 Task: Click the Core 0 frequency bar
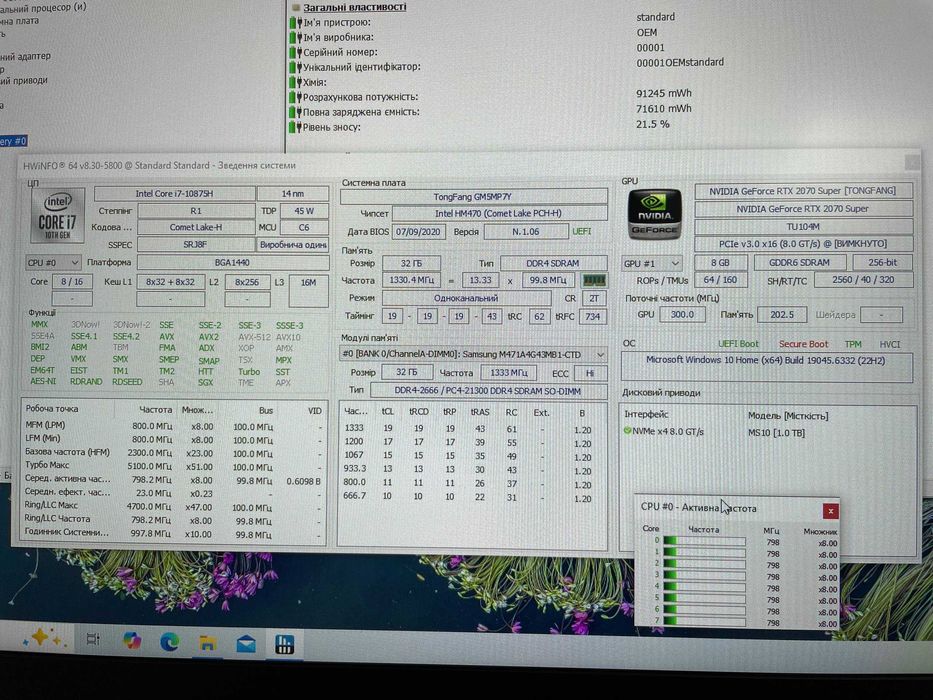click(705, 541)
